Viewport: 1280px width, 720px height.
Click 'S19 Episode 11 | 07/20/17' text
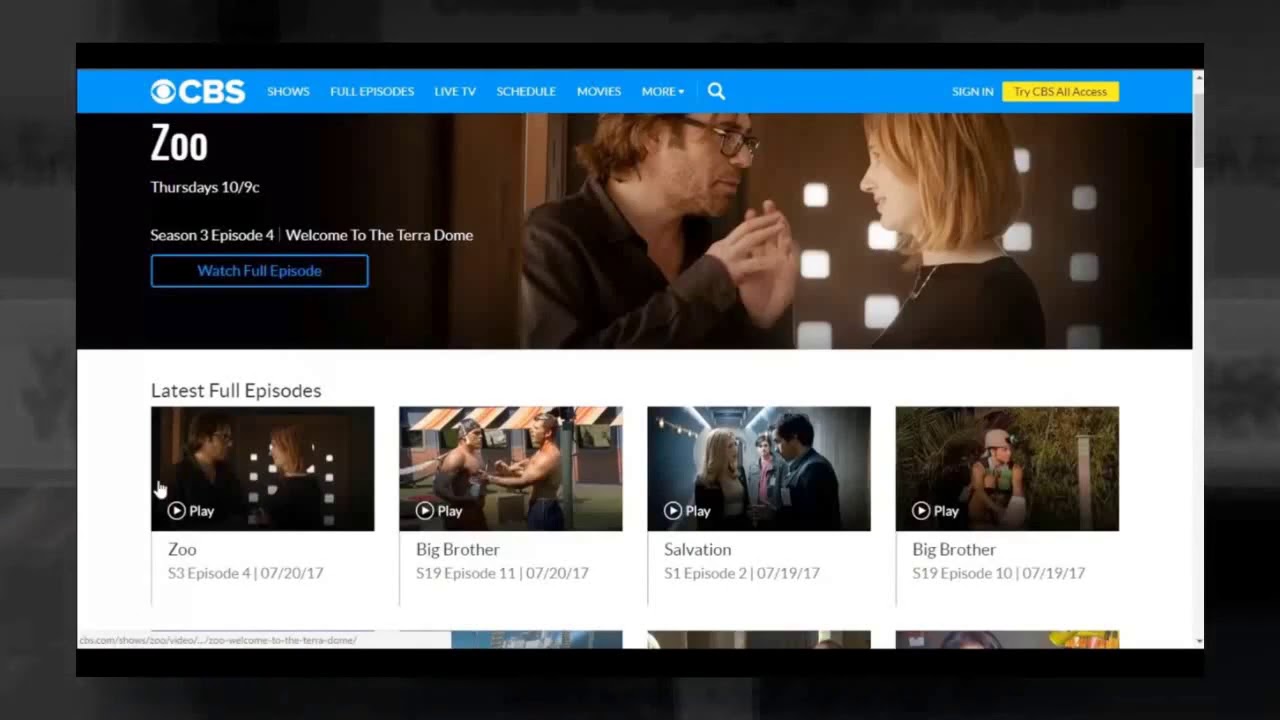502,573
